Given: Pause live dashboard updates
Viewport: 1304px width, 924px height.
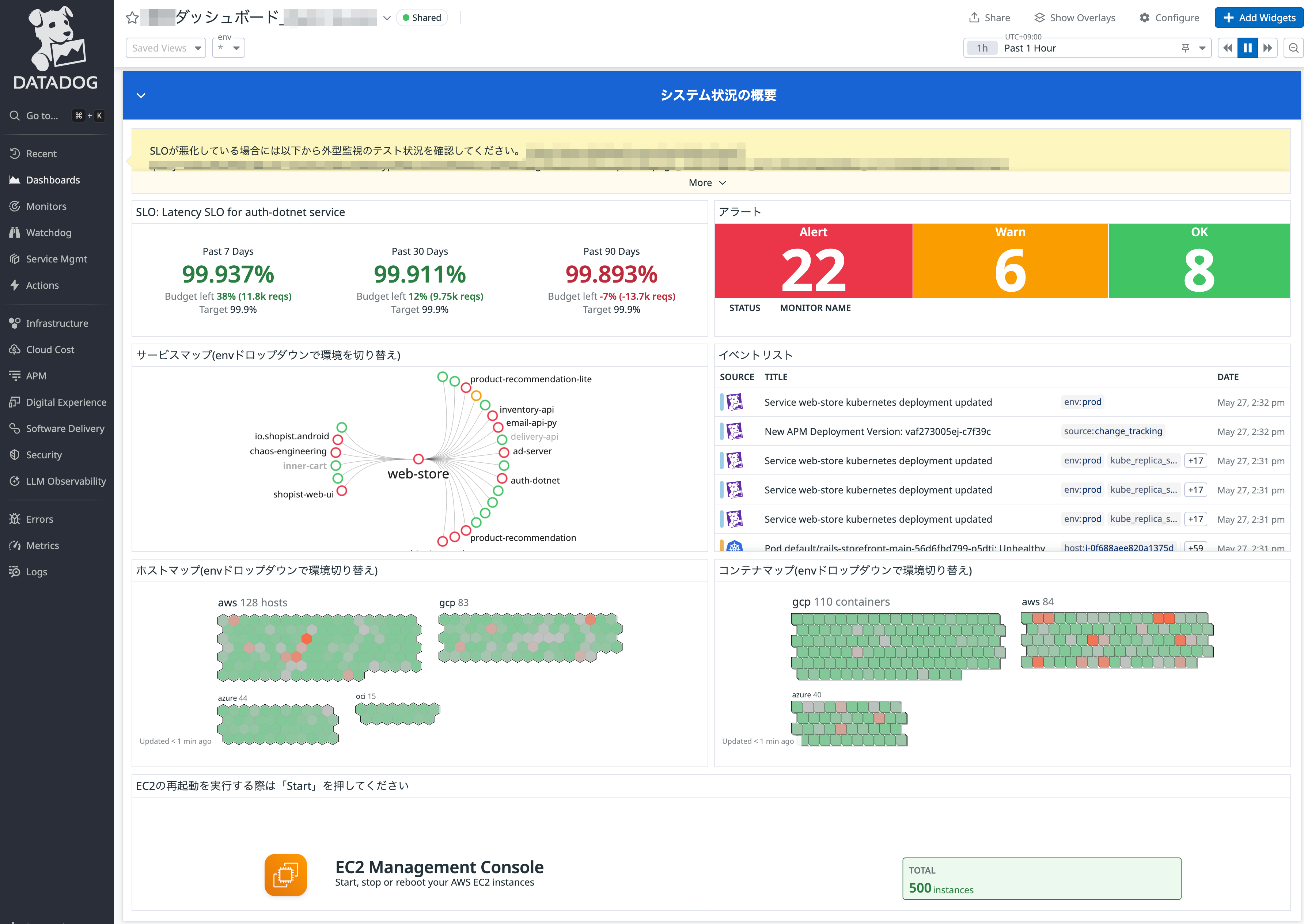Looking at the screenshot, I should click(1248, 48).
